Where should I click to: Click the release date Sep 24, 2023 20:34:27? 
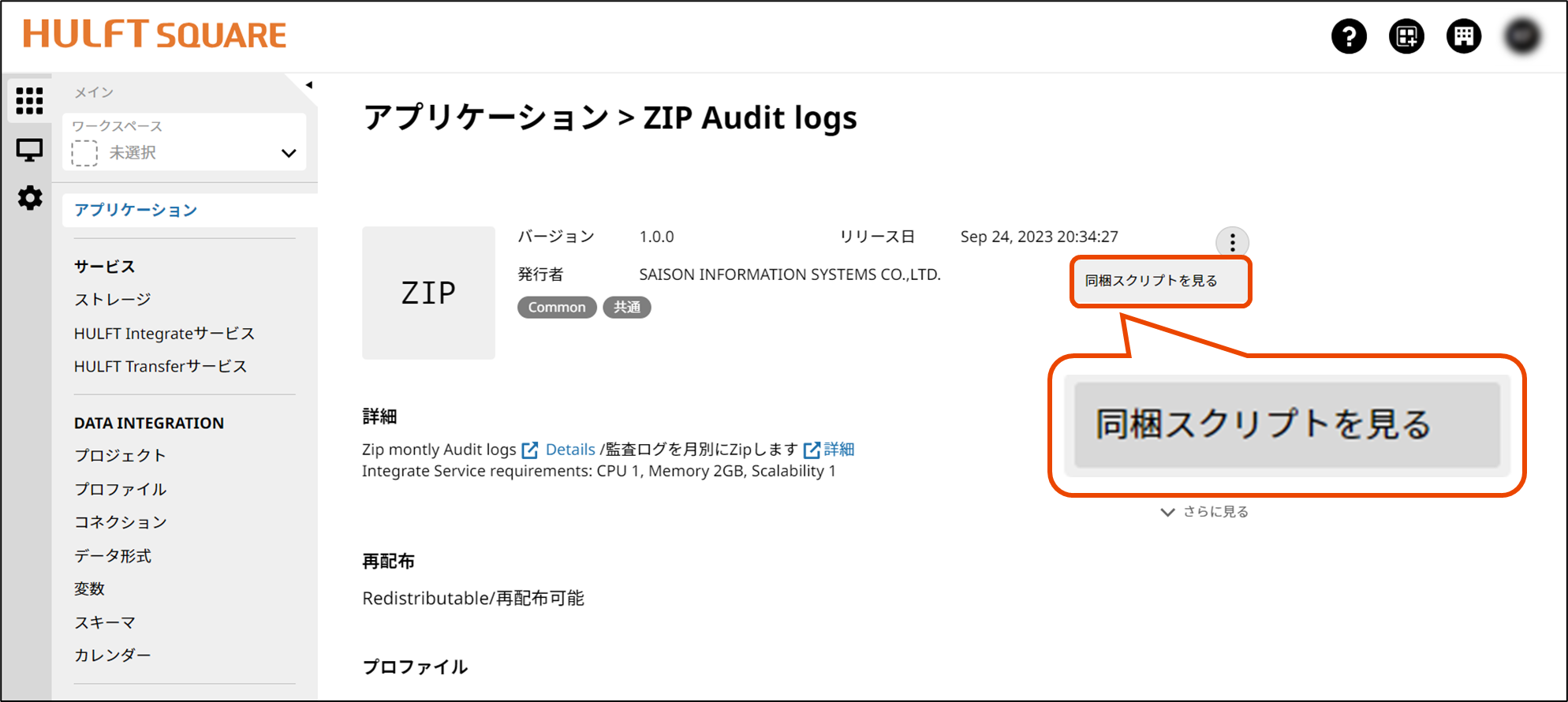1039,237
